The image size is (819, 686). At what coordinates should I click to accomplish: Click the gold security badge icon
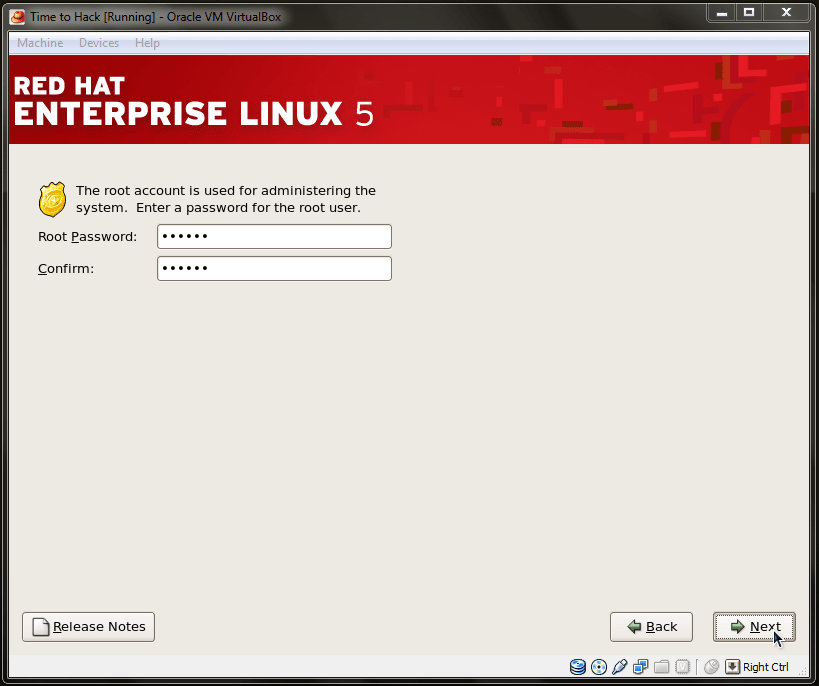[52, 199]
